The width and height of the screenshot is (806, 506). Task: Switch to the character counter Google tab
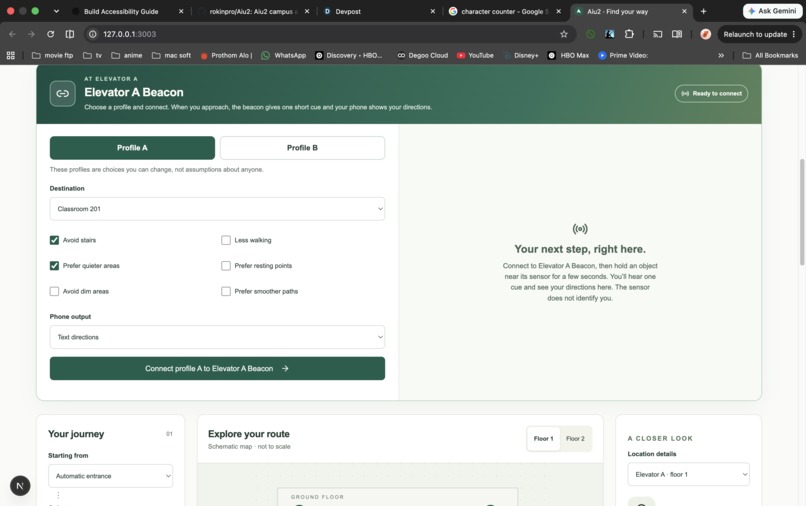point(504,11)
